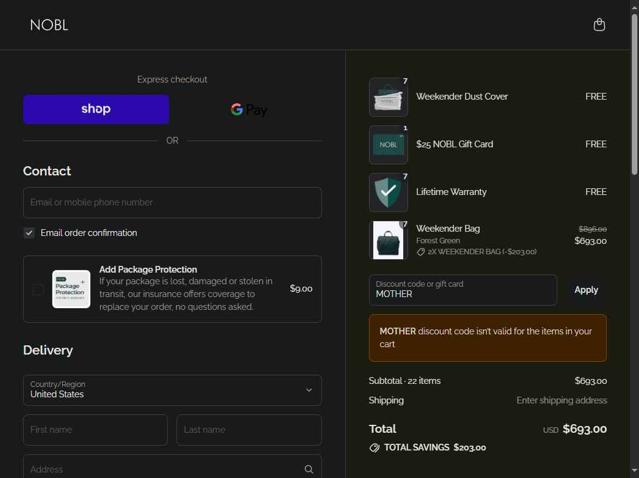Click the NOBL store logo
Screen dimensions: 639x478
(x=49, y=25)
